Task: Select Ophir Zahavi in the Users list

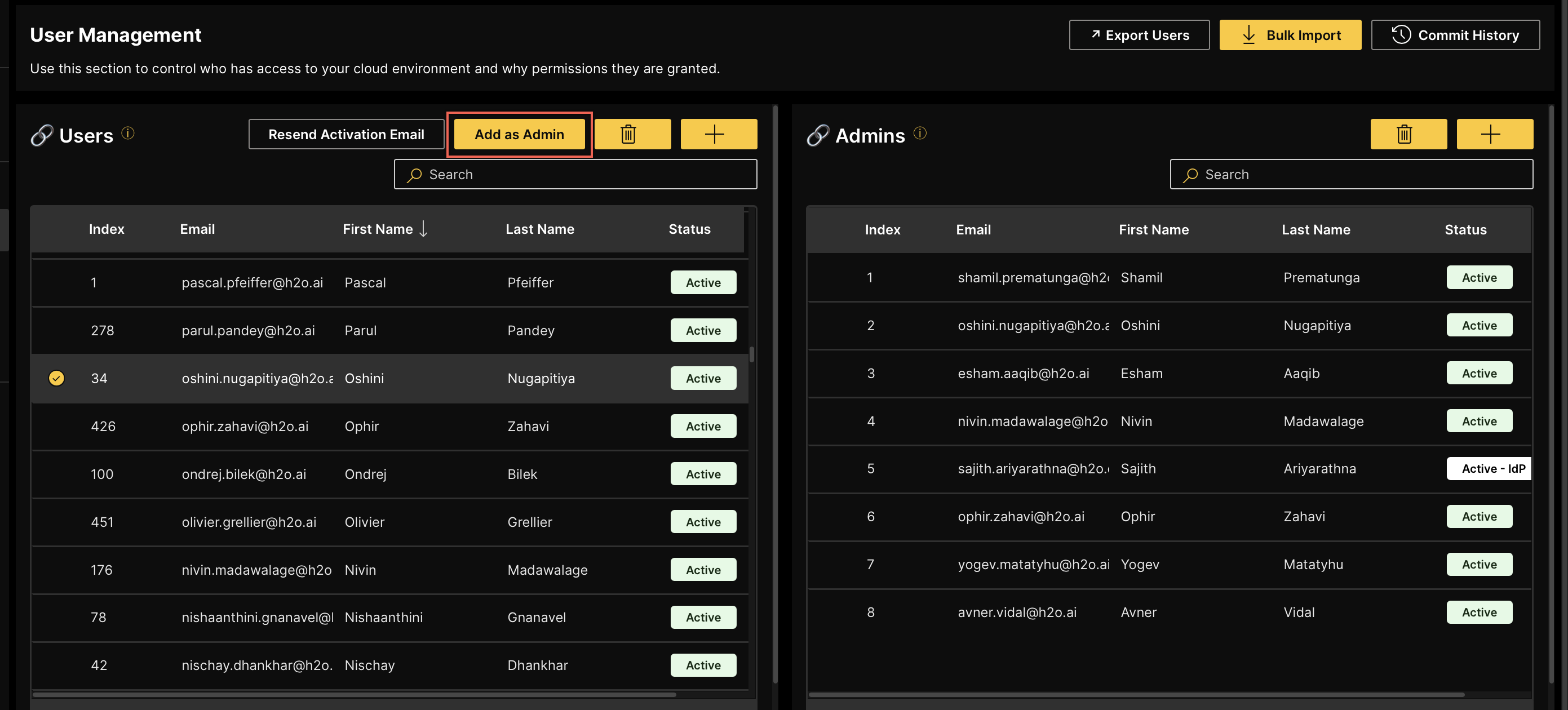Action: [x=390, y=425]
